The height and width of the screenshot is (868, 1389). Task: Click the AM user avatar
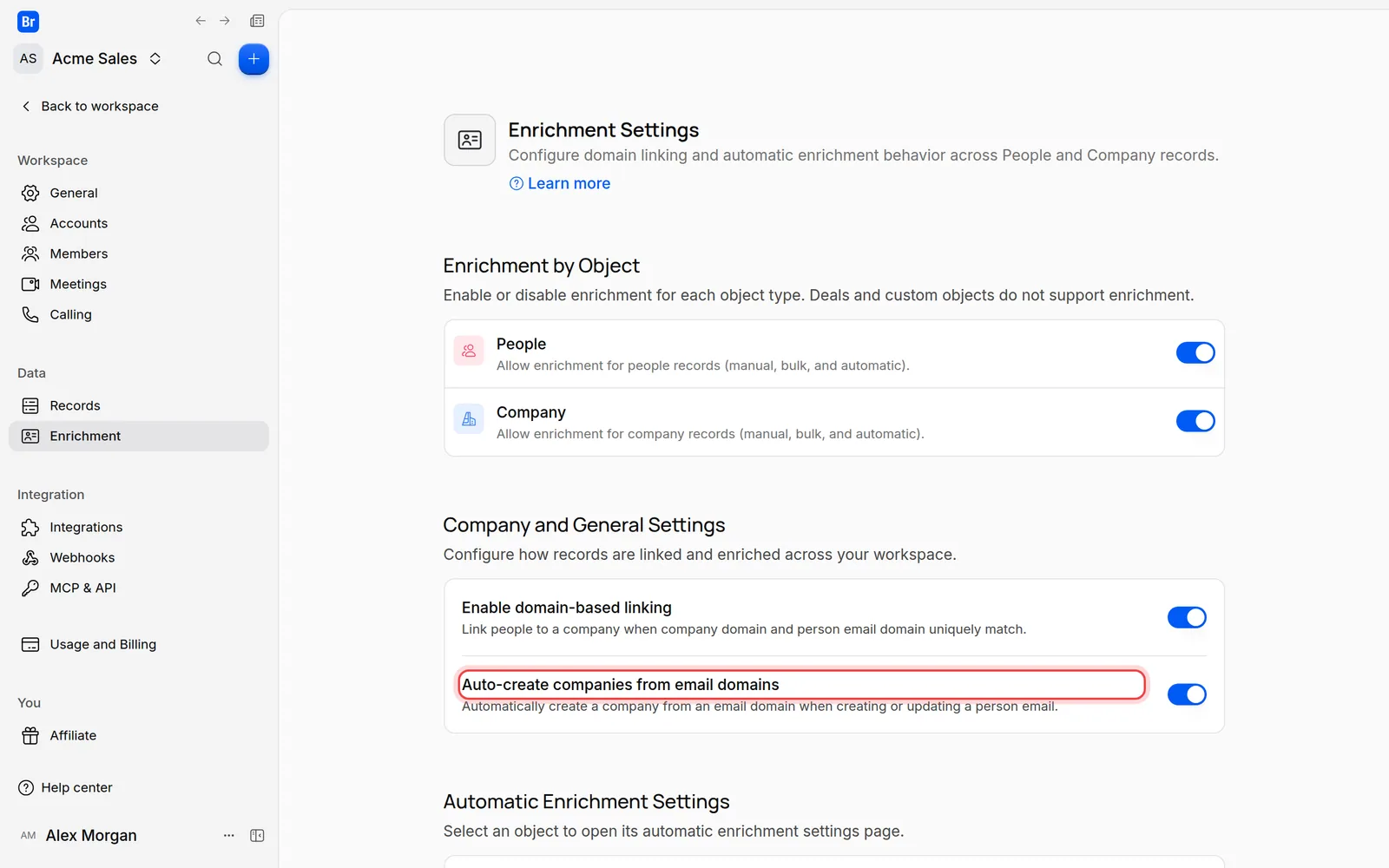[29, 835]
